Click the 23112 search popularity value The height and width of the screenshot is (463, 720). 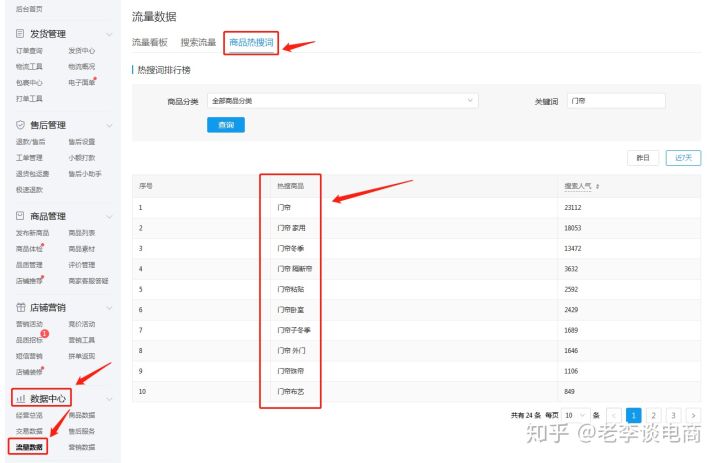click(573, 208)
